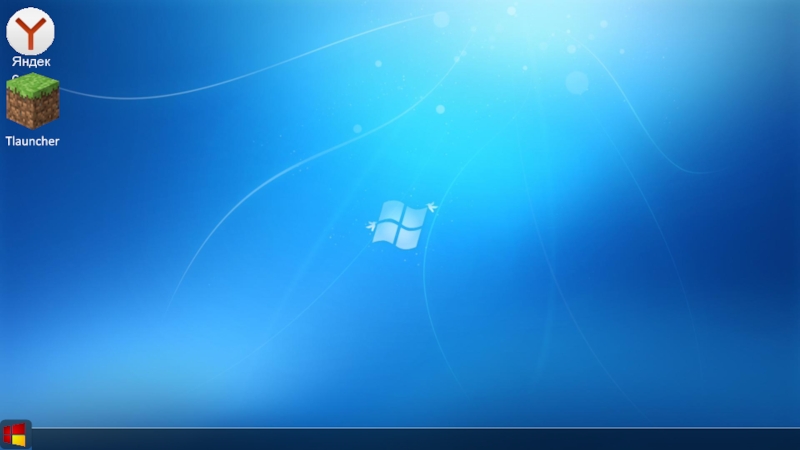Click the yellow pane of the Start flag
800x450 pixels.
point(20,440)
